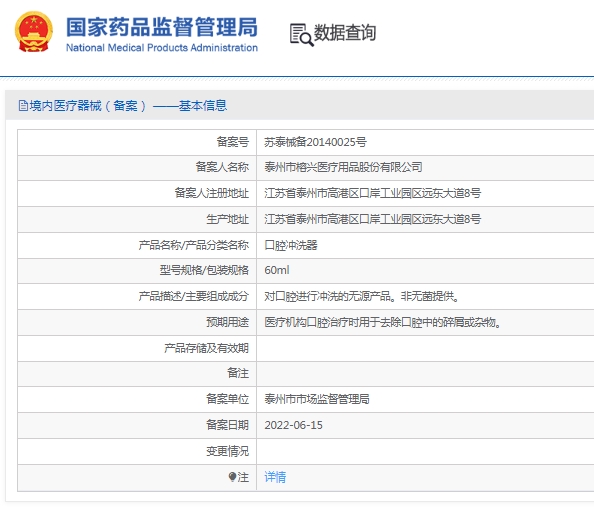Click intended use text 医疗机构口腔治疗时用于去除...
The image size is (594, 507).
pyautogui.click(x=332, y=322)
